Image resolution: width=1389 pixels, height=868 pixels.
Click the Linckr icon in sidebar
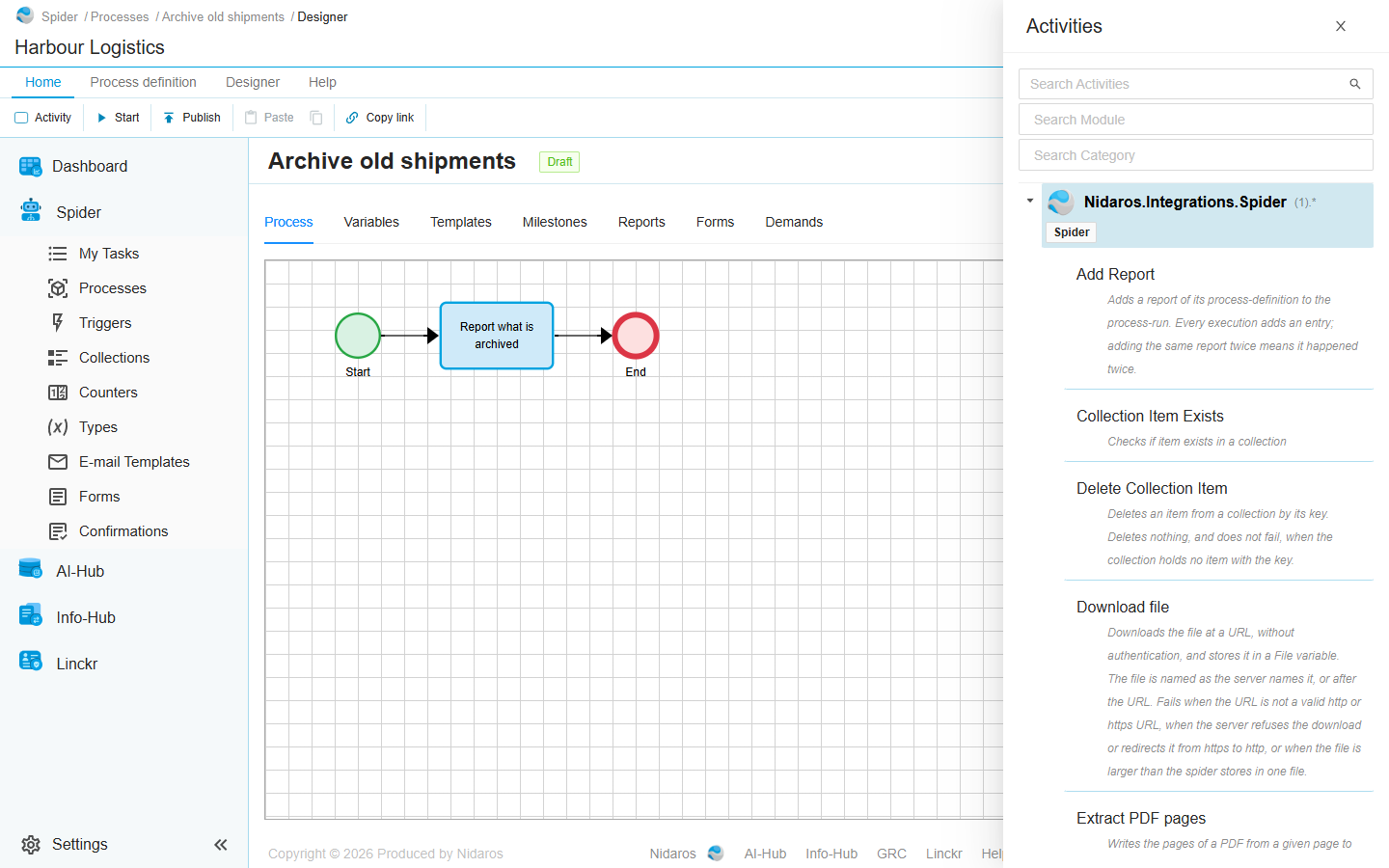[31, 661]
